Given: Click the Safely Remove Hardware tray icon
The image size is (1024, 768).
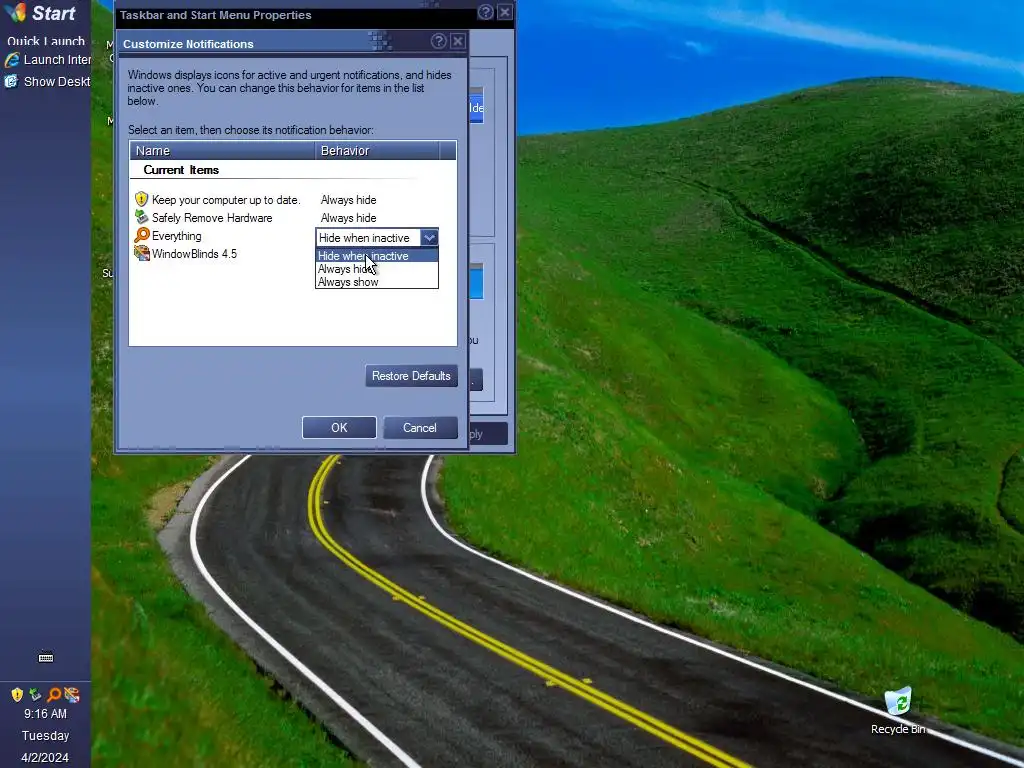Looking at the screenshot, I should tap(35, 694).
